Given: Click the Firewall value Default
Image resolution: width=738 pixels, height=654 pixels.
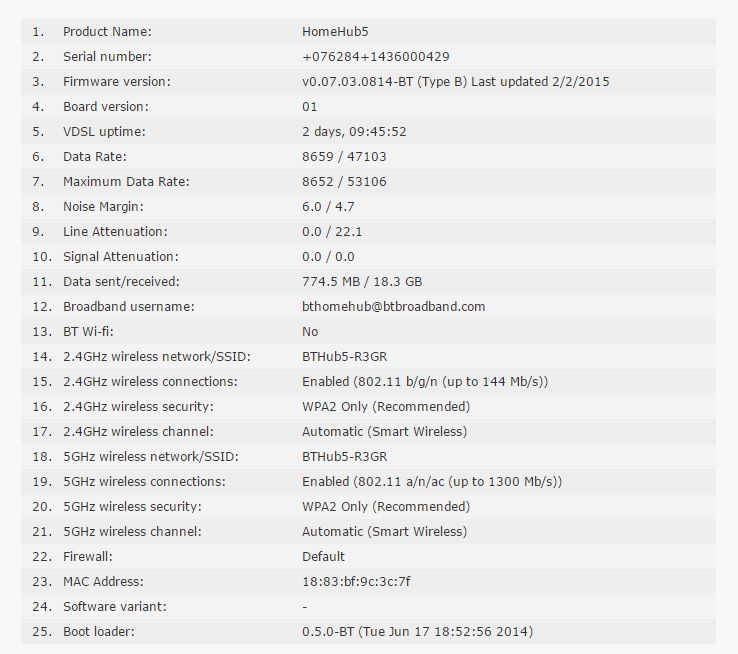Looking at the screenshot, I should pos(323,556).
